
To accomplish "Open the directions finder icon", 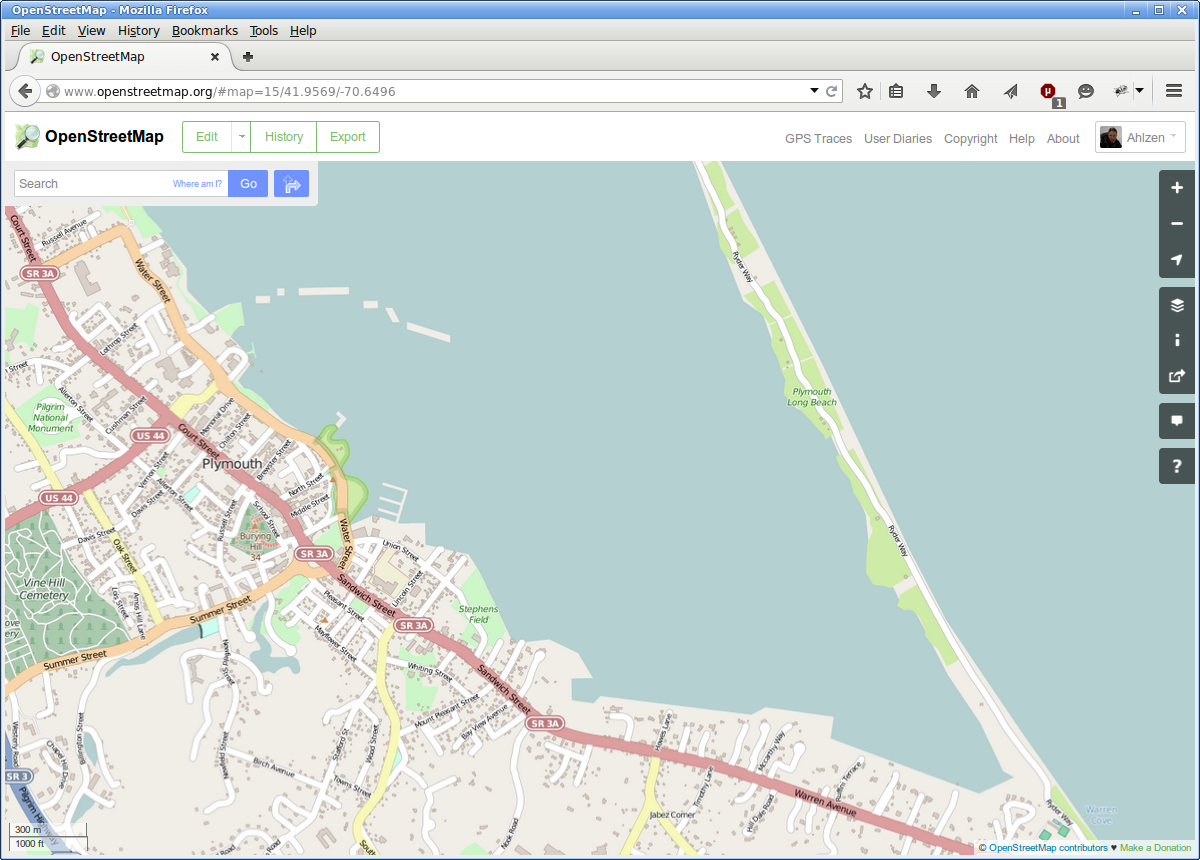I will tap(291, 184).
